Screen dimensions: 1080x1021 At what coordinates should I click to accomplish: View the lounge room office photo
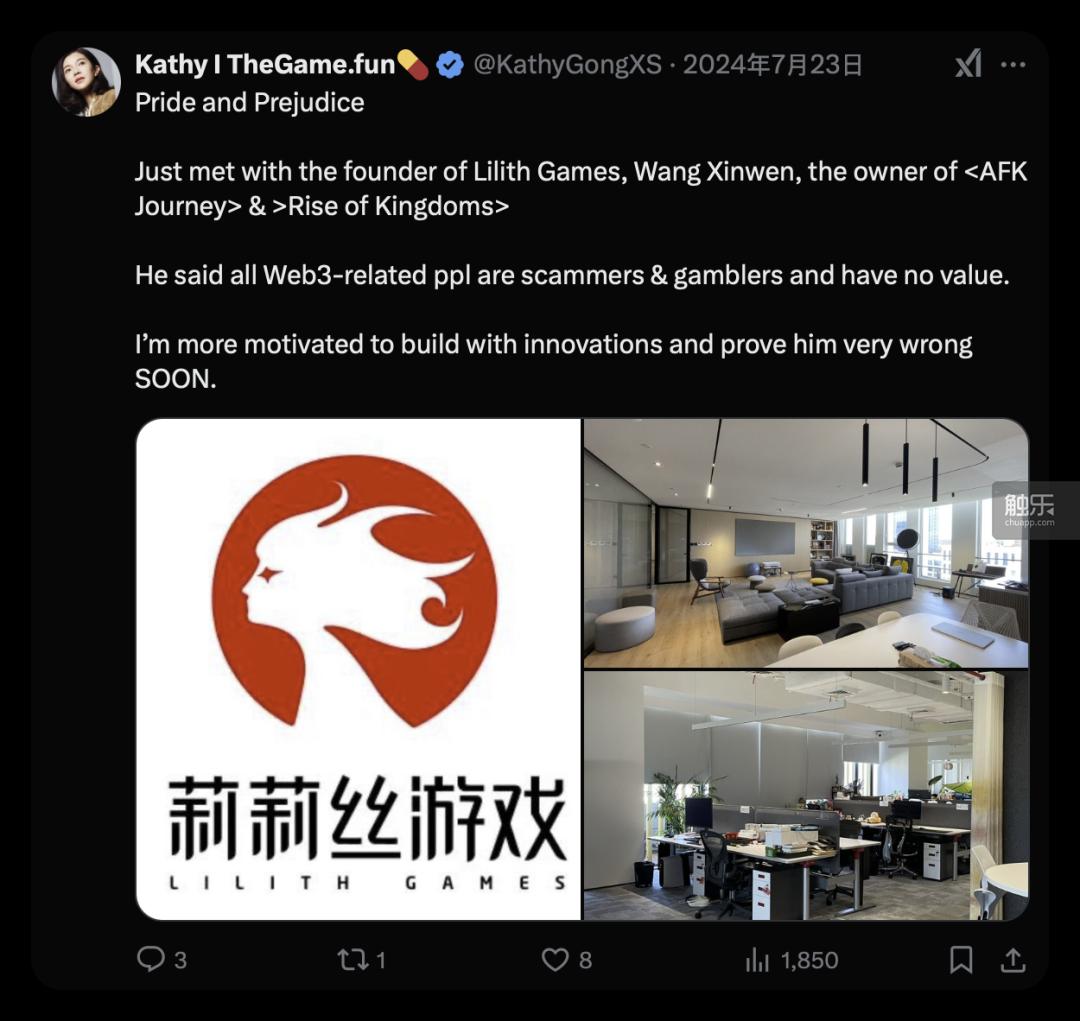[x=806, y=544]
